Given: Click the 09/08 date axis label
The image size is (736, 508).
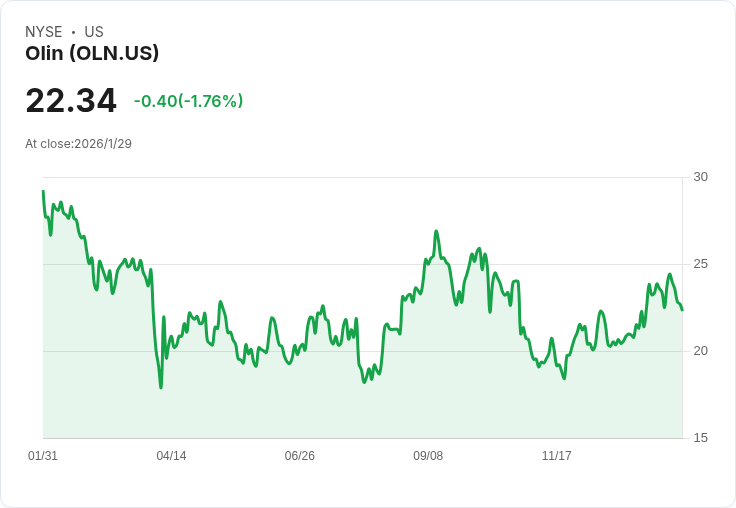Looking at the screenshot, I should pyautogui.click(x=428, y=456).
